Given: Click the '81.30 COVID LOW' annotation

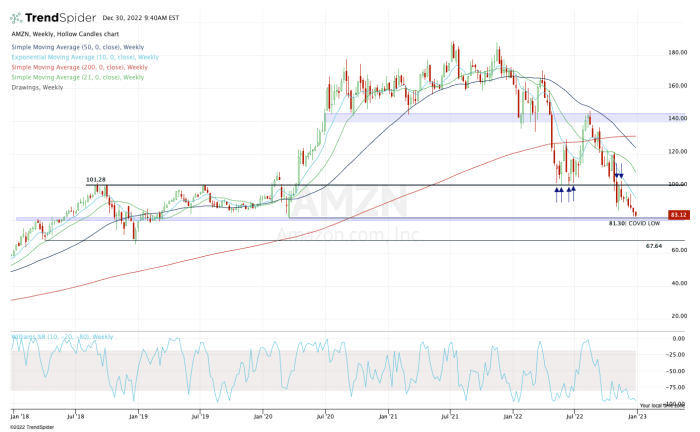Looking at the screenshot, I should pos(634,223).
